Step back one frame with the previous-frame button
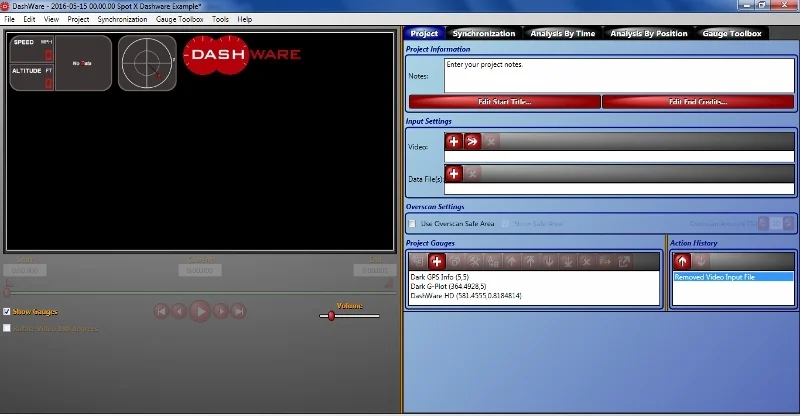 179,311
